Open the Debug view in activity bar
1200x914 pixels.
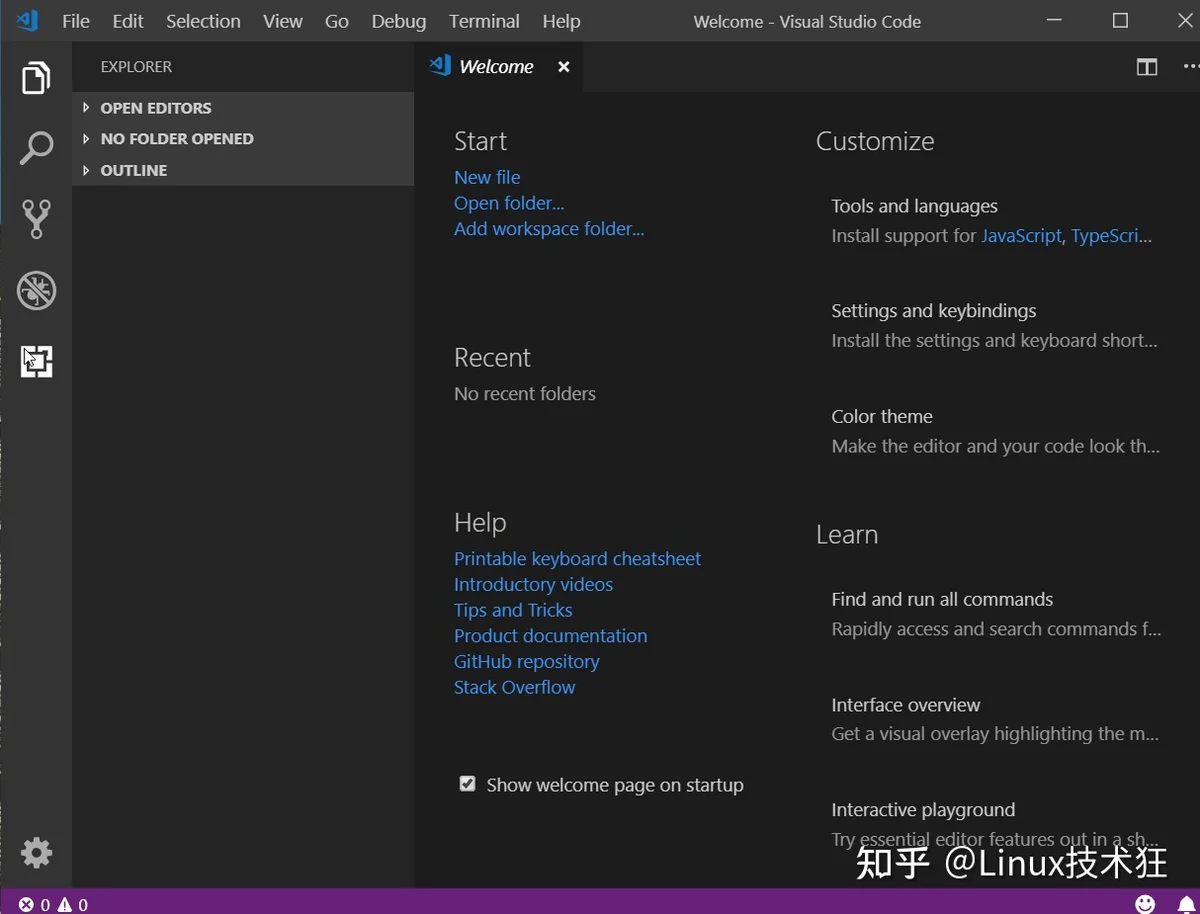[x=36, y=290]
